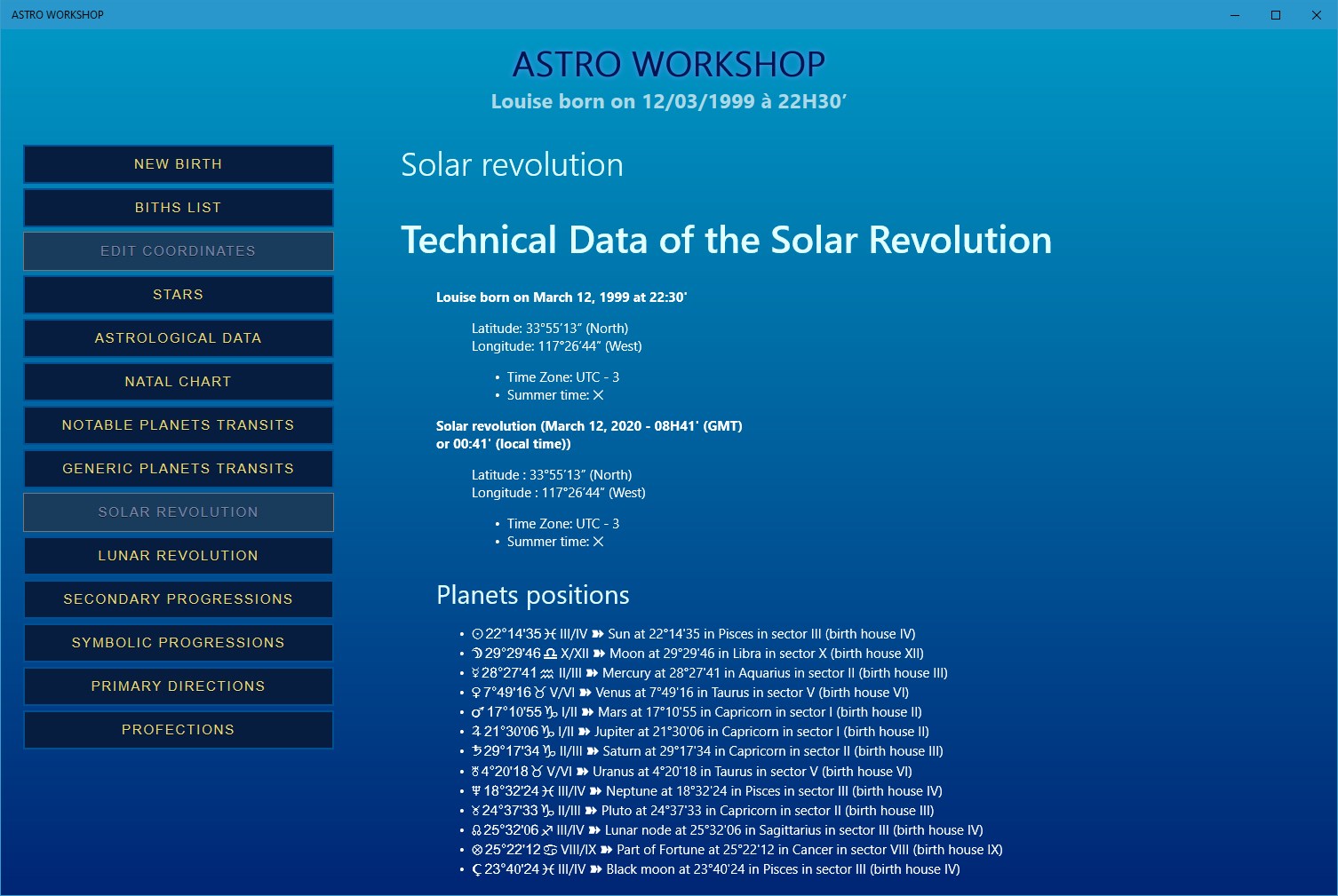The width and height of the screenshot is (1338, 896).
Task: Open GENERIC PLANETS TRANSITS
Action: [179, 469]
